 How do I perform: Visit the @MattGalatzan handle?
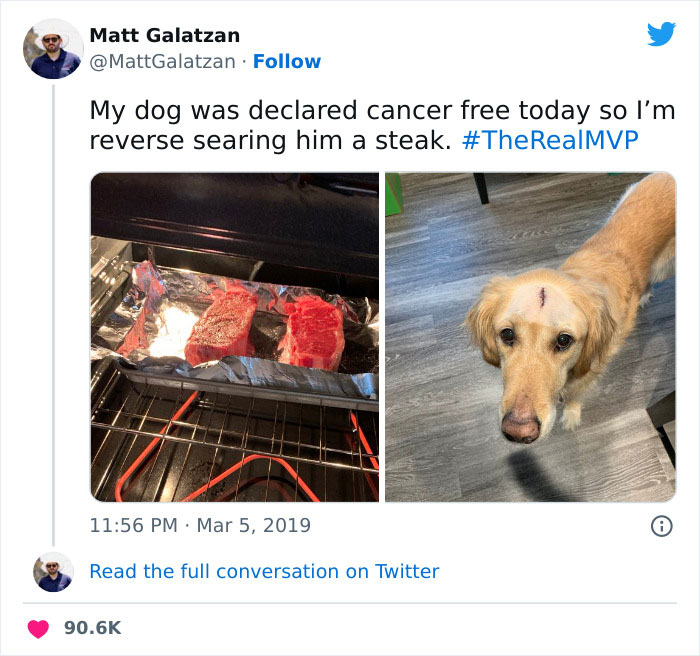click(162, 62)
